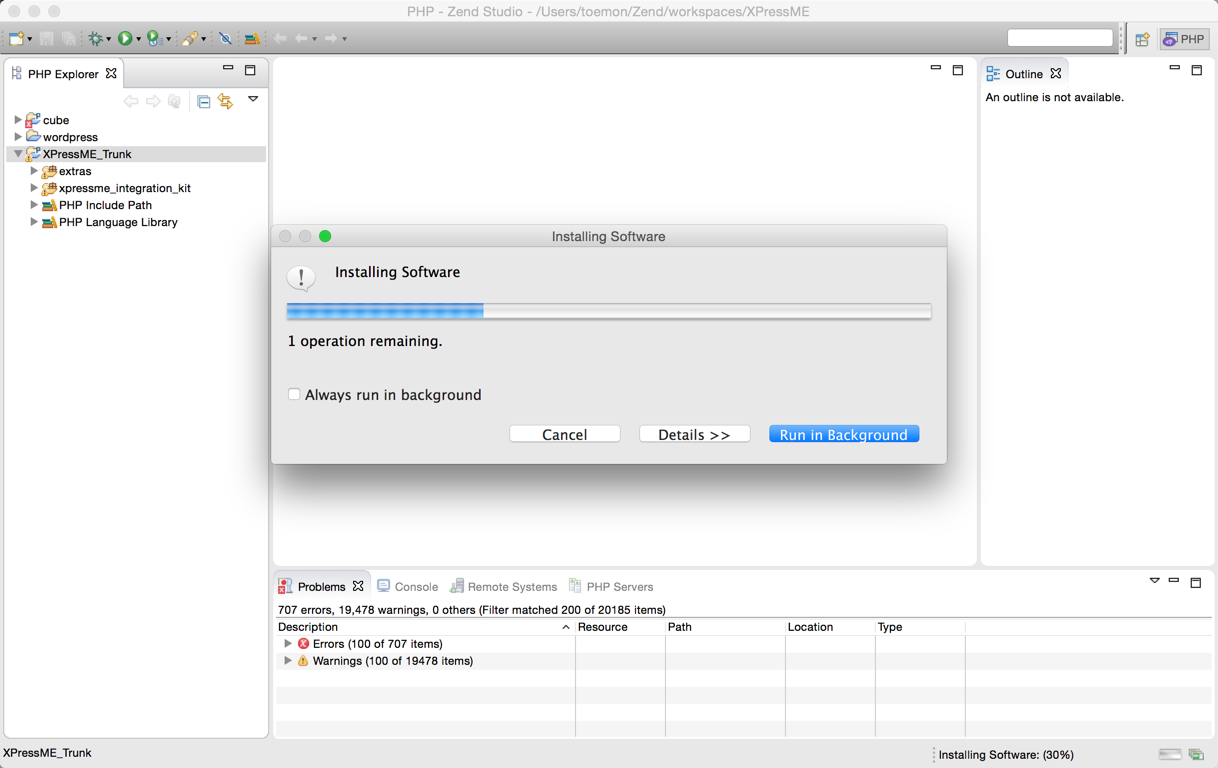Select the Problems tab
Screen dimensions: 1218x768
pyautogui.click(x=320, y=586)
